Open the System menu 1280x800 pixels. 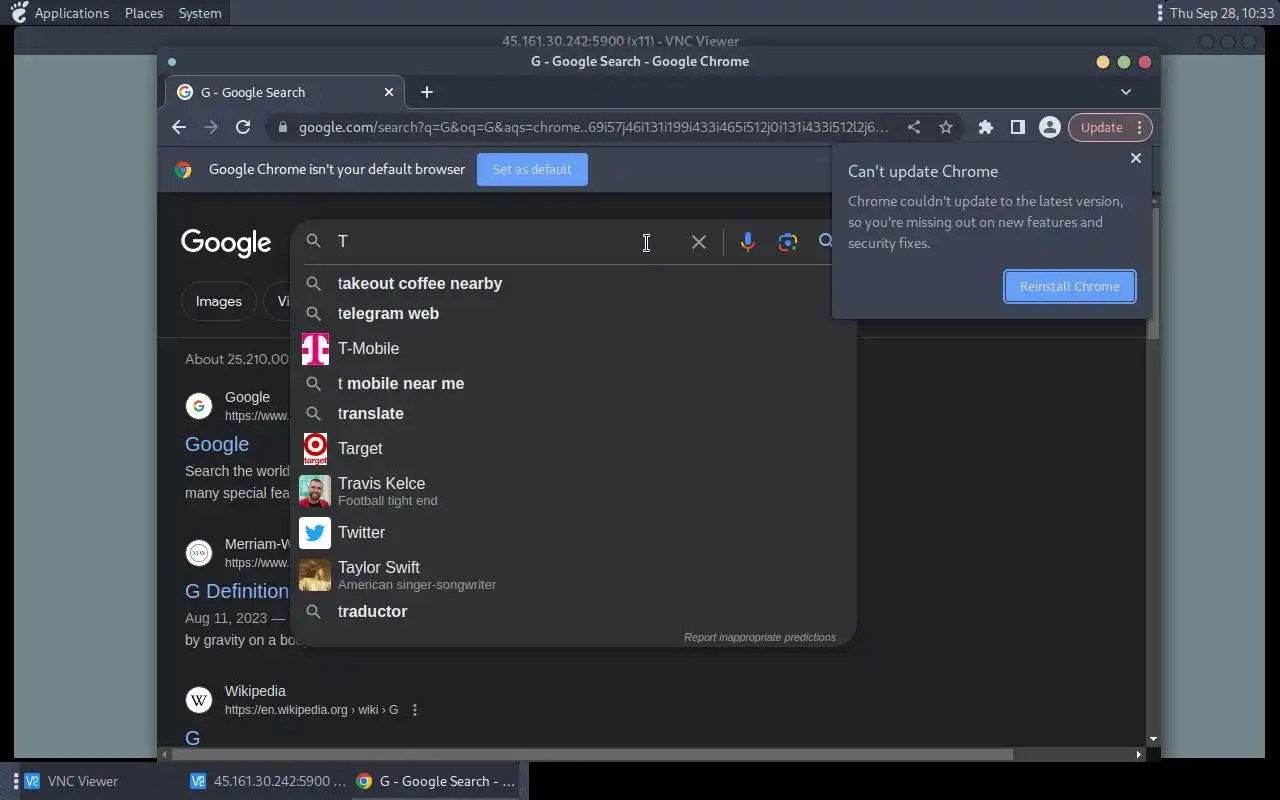(200, 13)
